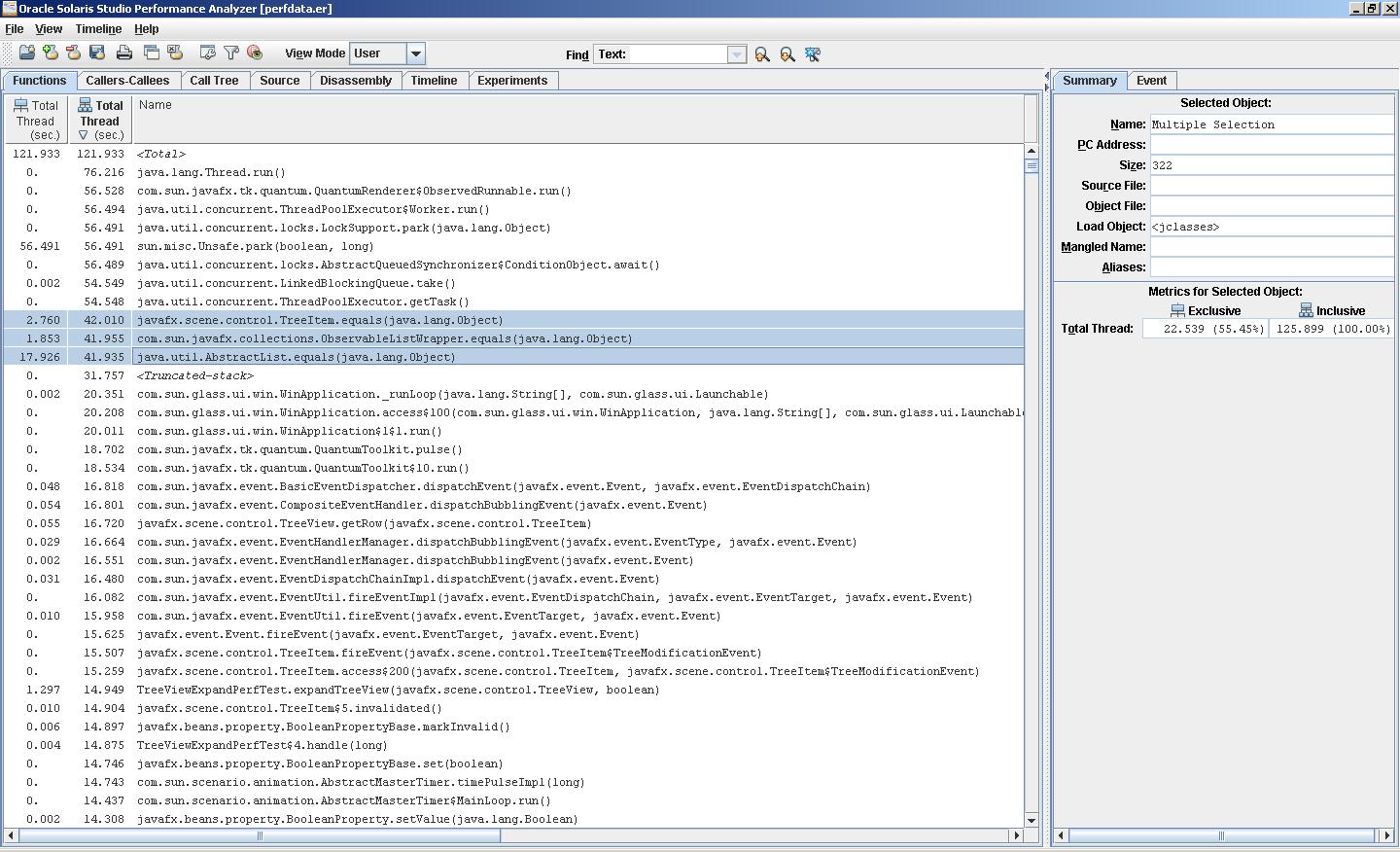
Task: Click the Add Experiment toolbar icon
Action: click(51, 53)
